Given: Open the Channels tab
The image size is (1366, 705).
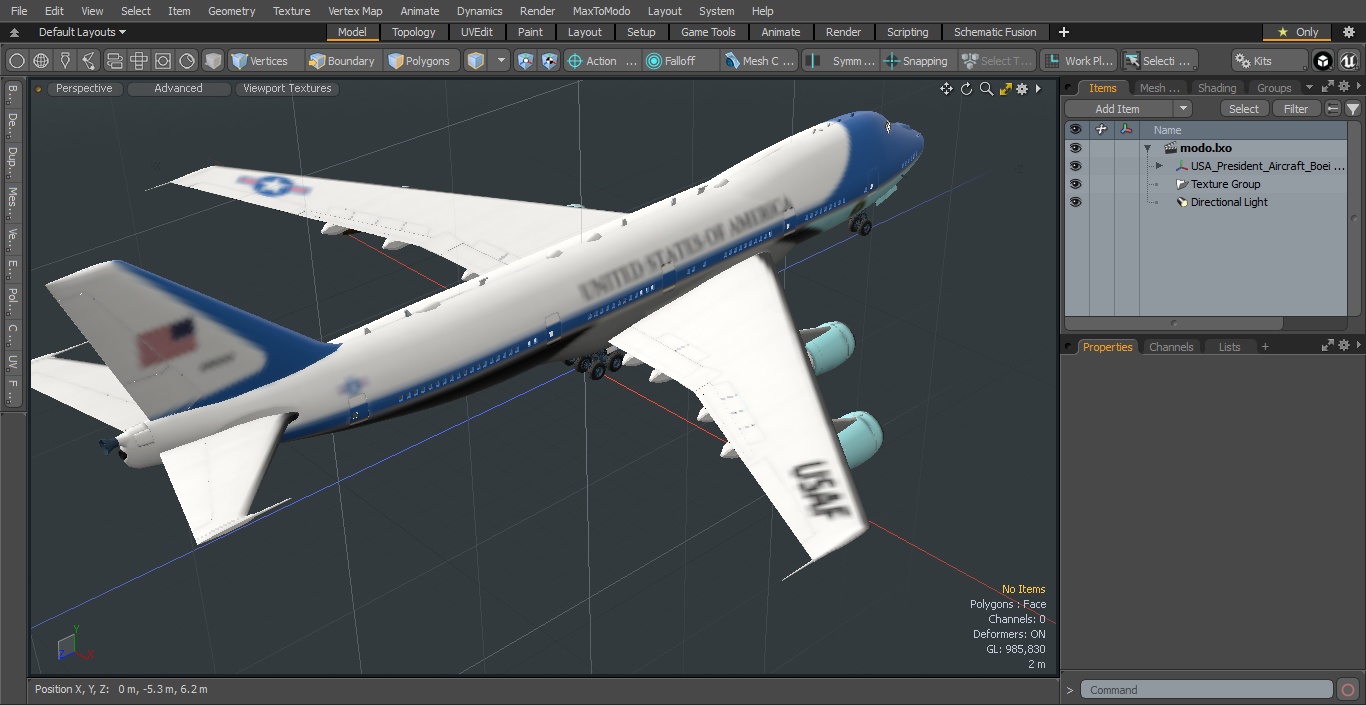Looking at the screenshot, I should point(1171,347).
